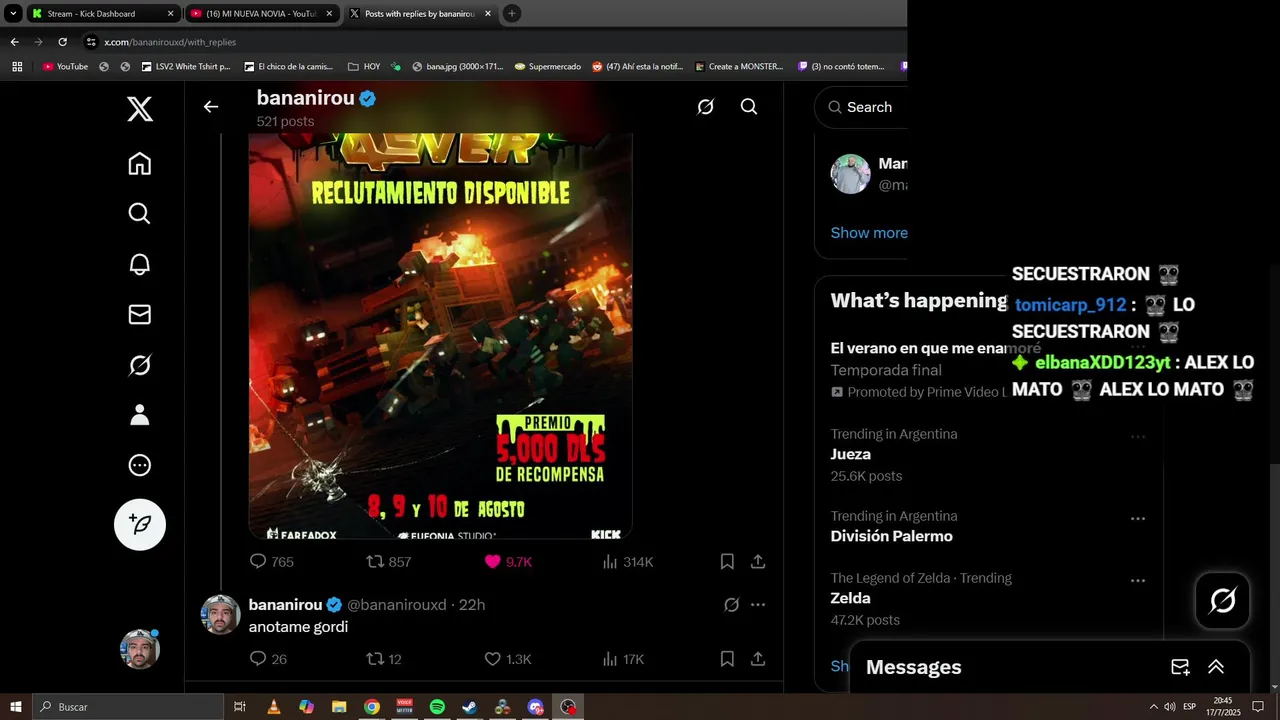
Task: Compose new message in Messages drawer
Action: tap(1180, 667)
